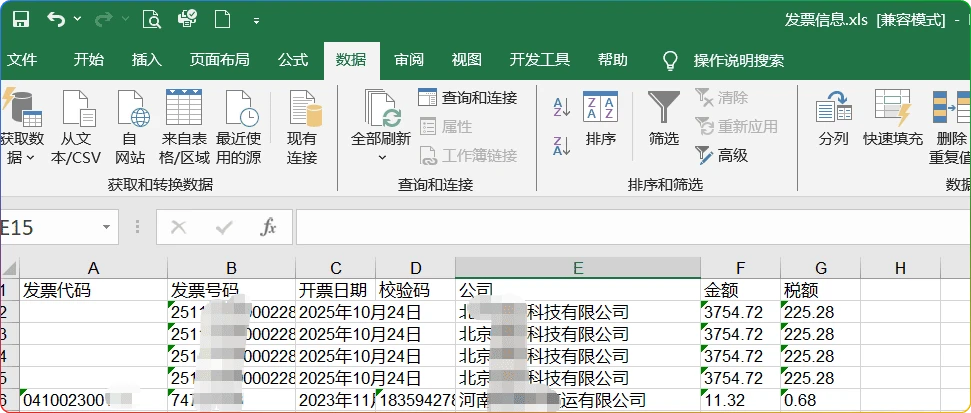The height and width of the screenshot is (413, 971).
Task: Click the Sort A to Z icon
Action: click(x=561, y=107)
